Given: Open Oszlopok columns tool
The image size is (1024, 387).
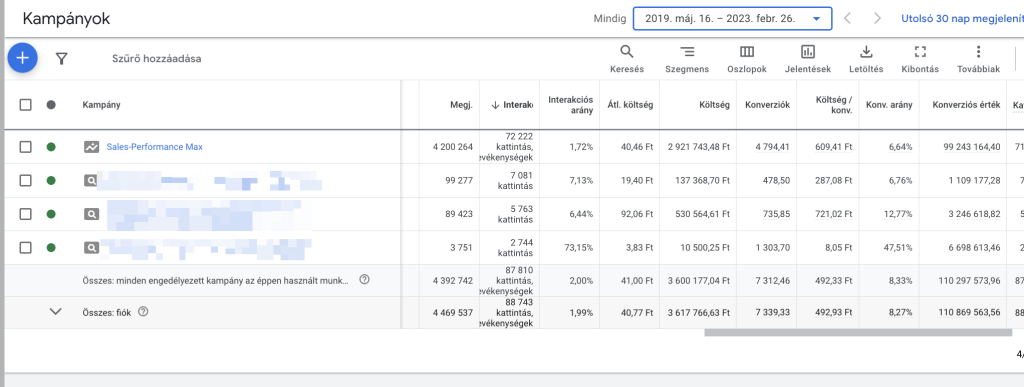Looking at the screenshot, I should (x=746, y=59).
